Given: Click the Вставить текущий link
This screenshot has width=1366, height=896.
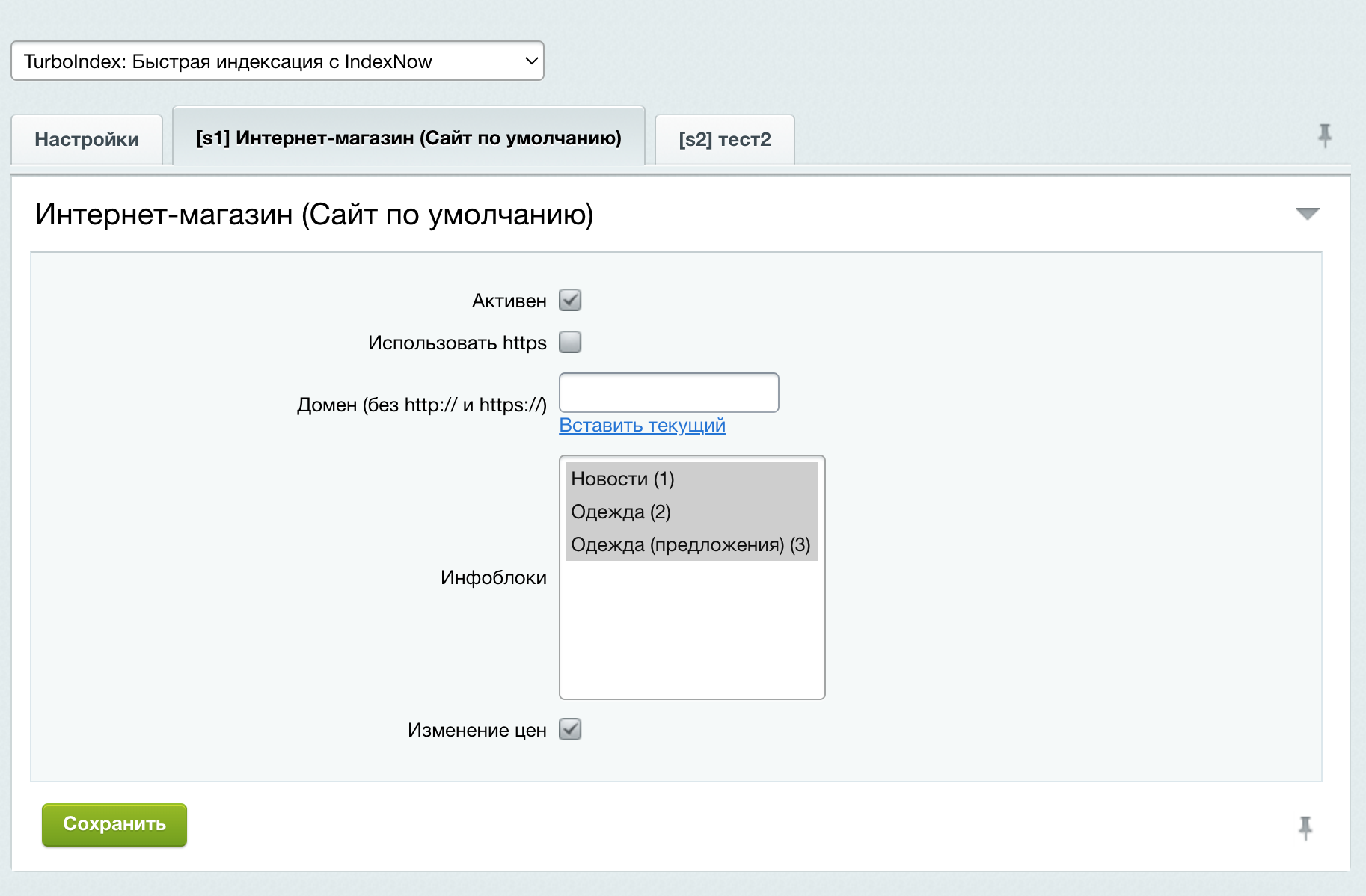Looking at the screenshot, I should tap(642, 425).
